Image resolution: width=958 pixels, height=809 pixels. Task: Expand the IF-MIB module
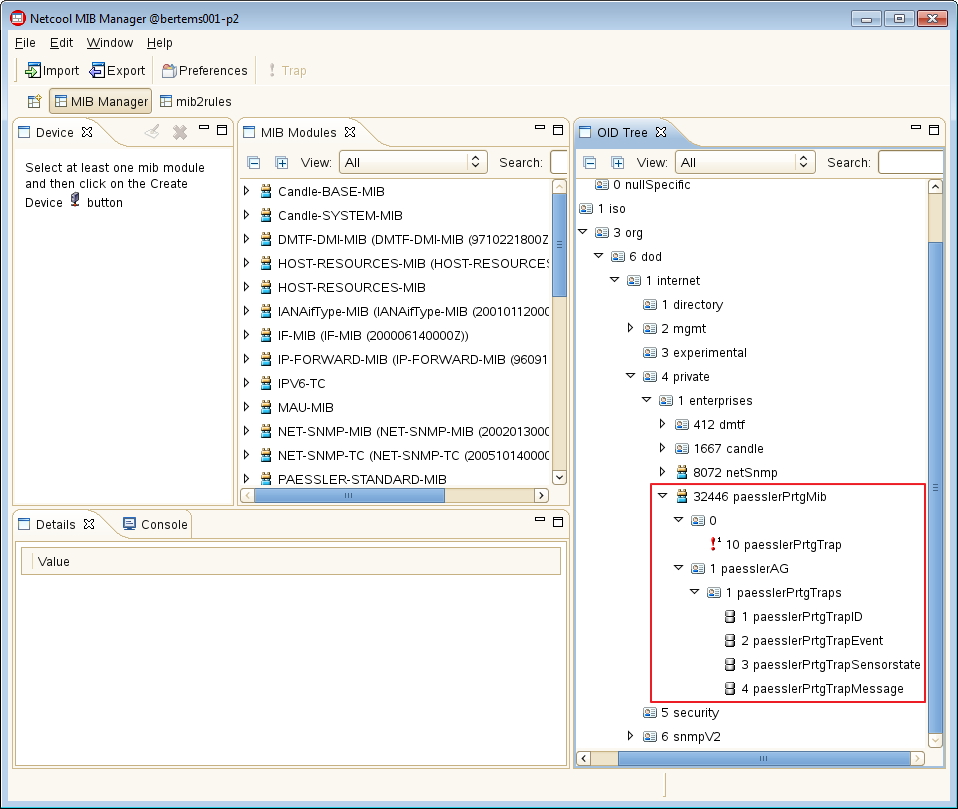246,335
